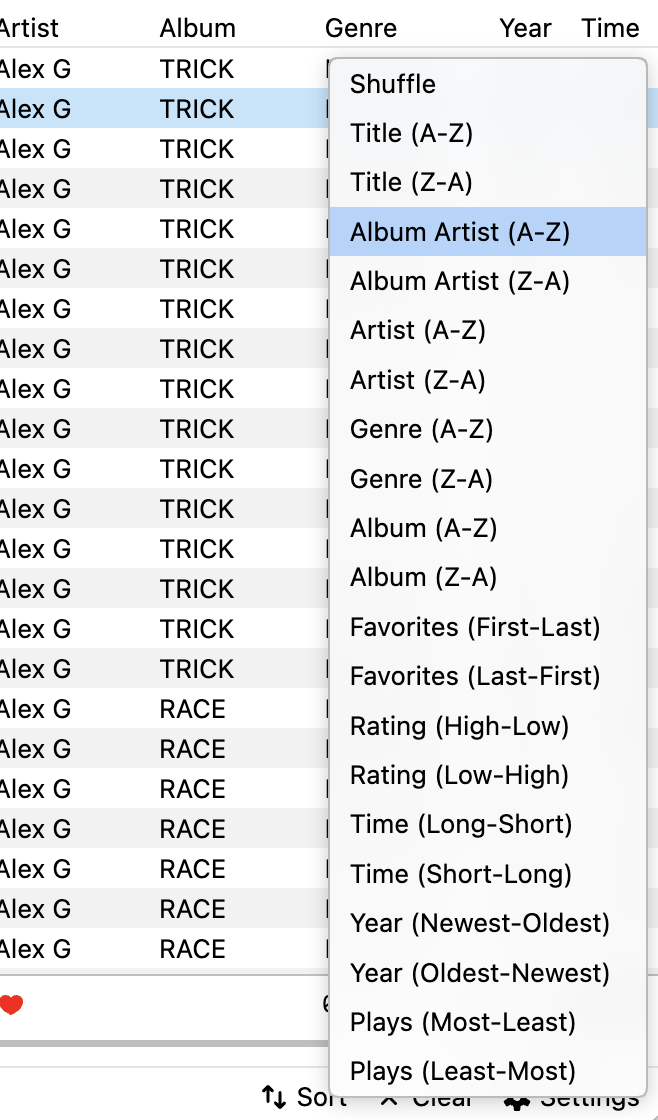
Task: Pick Favorites (First-Last) sorting
Action: 488,626
